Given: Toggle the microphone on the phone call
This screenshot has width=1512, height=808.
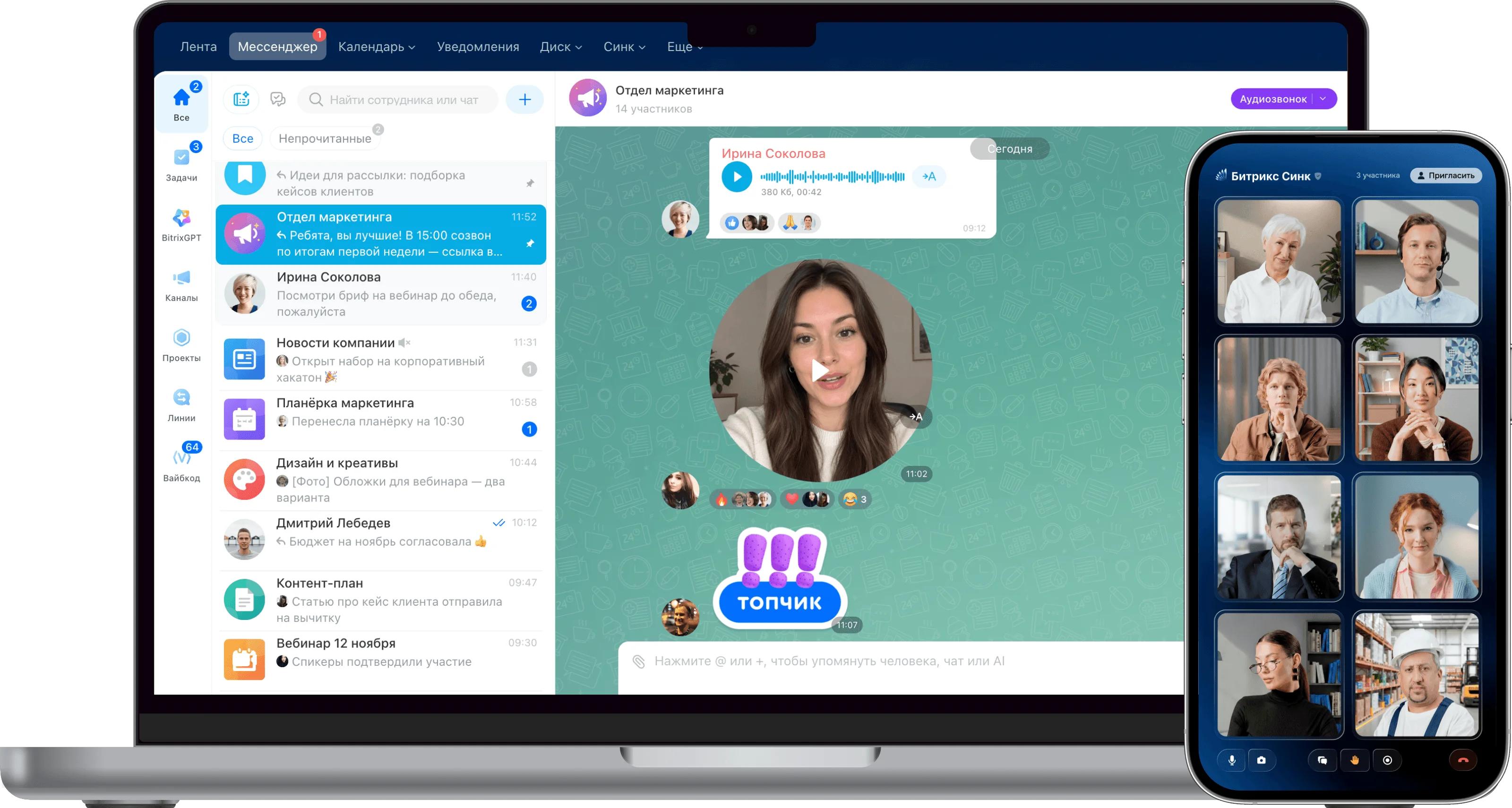Looking at the screenshot, I should pos(1231,760).
